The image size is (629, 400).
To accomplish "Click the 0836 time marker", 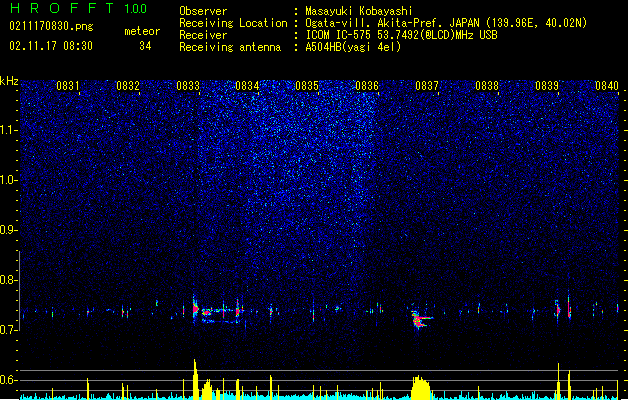I will [x=367, y=86].
